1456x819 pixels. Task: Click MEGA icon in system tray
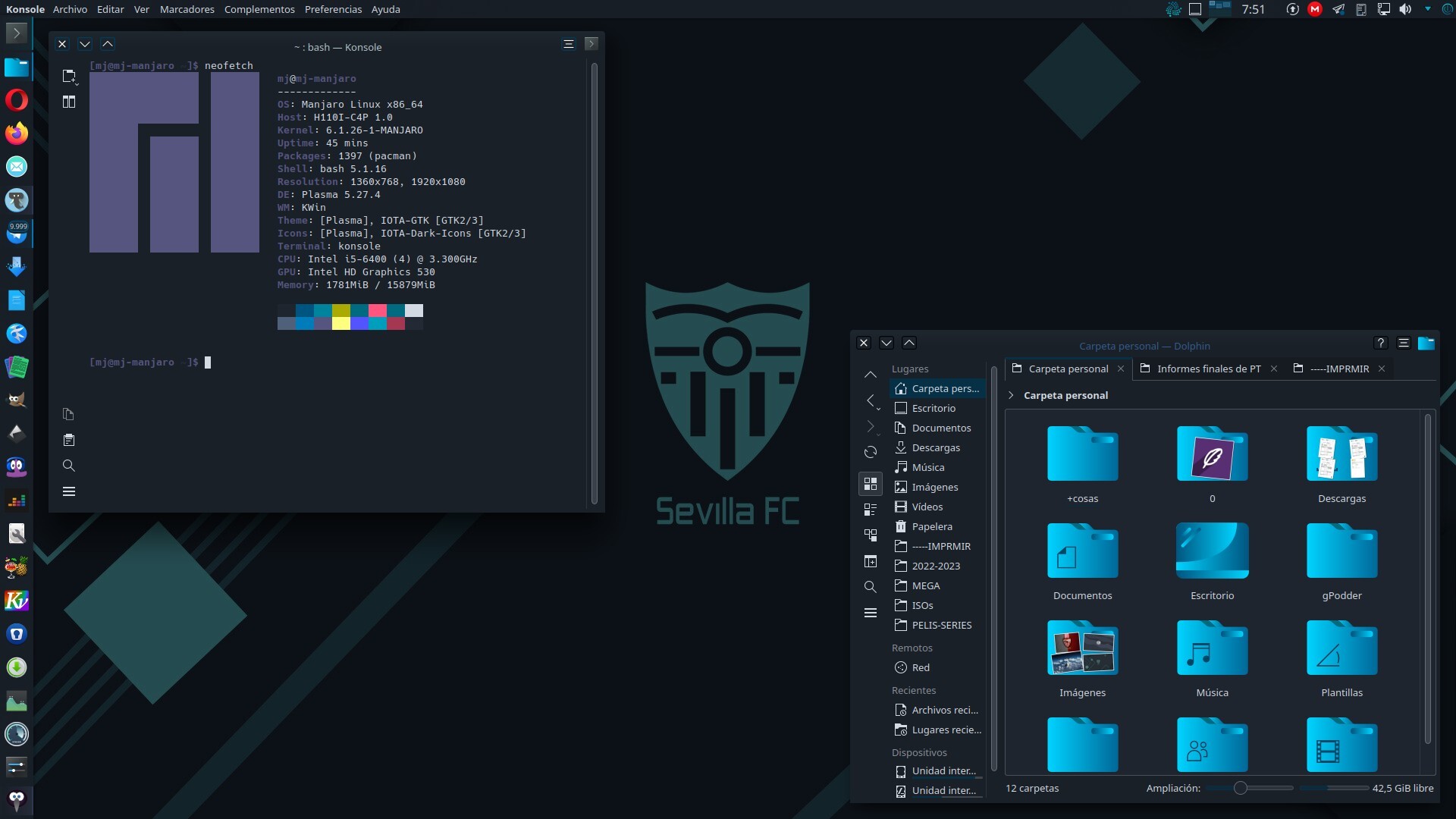[x=1315, y=9]
